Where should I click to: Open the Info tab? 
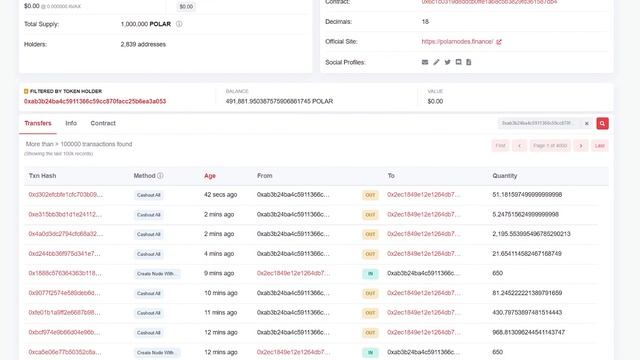[71, 123]
